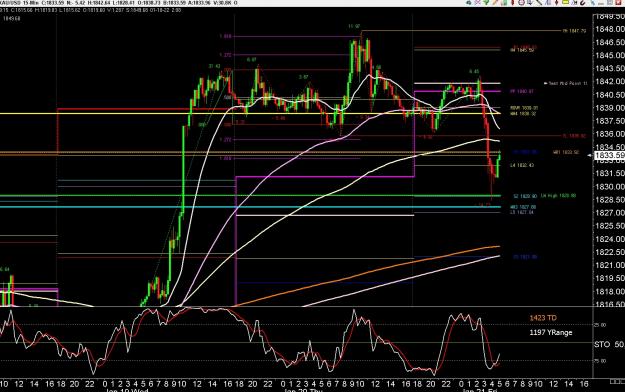
Task: Select the orange pencil drawing tool icon
Action: pos(495,2)
